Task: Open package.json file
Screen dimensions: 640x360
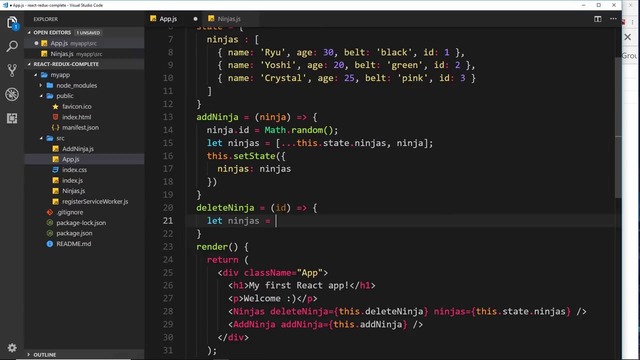Action: (84, 233)
